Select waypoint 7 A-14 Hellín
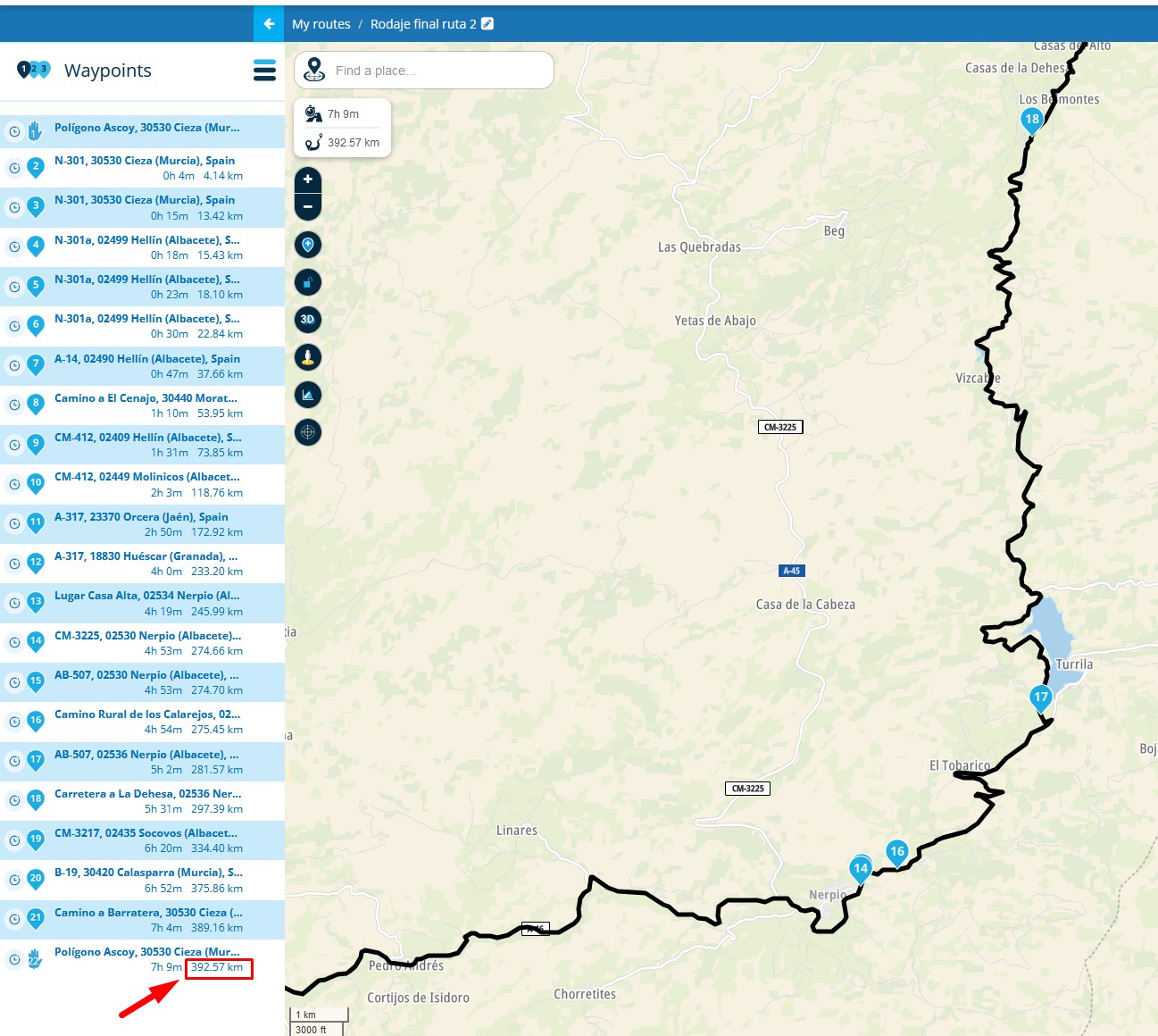Viewport: 1158px width, 1036px height. pyautogui.click(x=142, y=366)
